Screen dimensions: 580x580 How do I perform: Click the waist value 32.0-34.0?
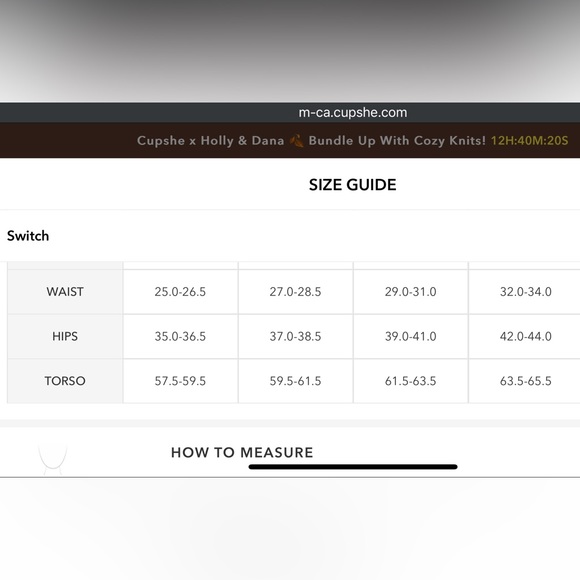click(526, 291)
